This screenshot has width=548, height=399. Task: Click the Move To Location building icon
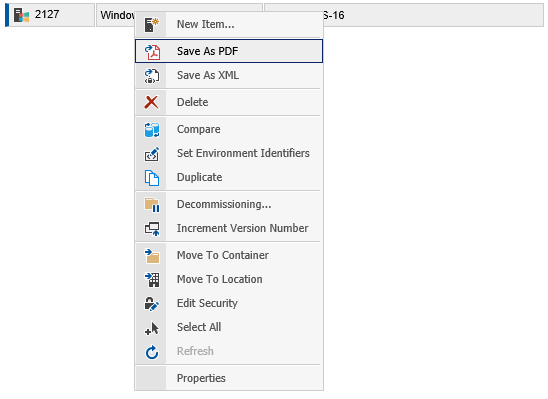[x=152, y=280]
